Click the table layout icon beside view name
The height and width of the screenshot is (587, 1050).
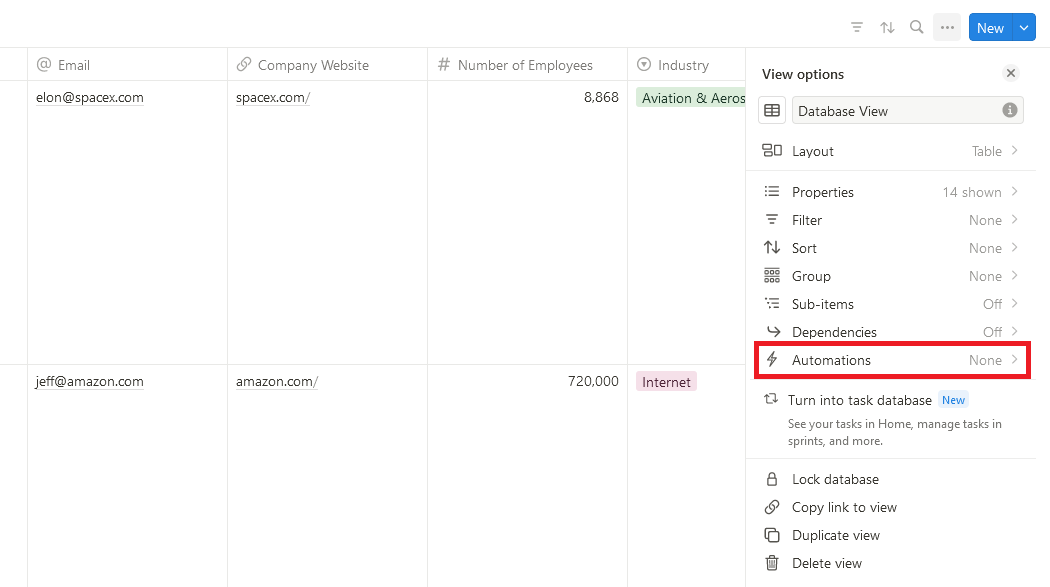(x=771, y=110)
